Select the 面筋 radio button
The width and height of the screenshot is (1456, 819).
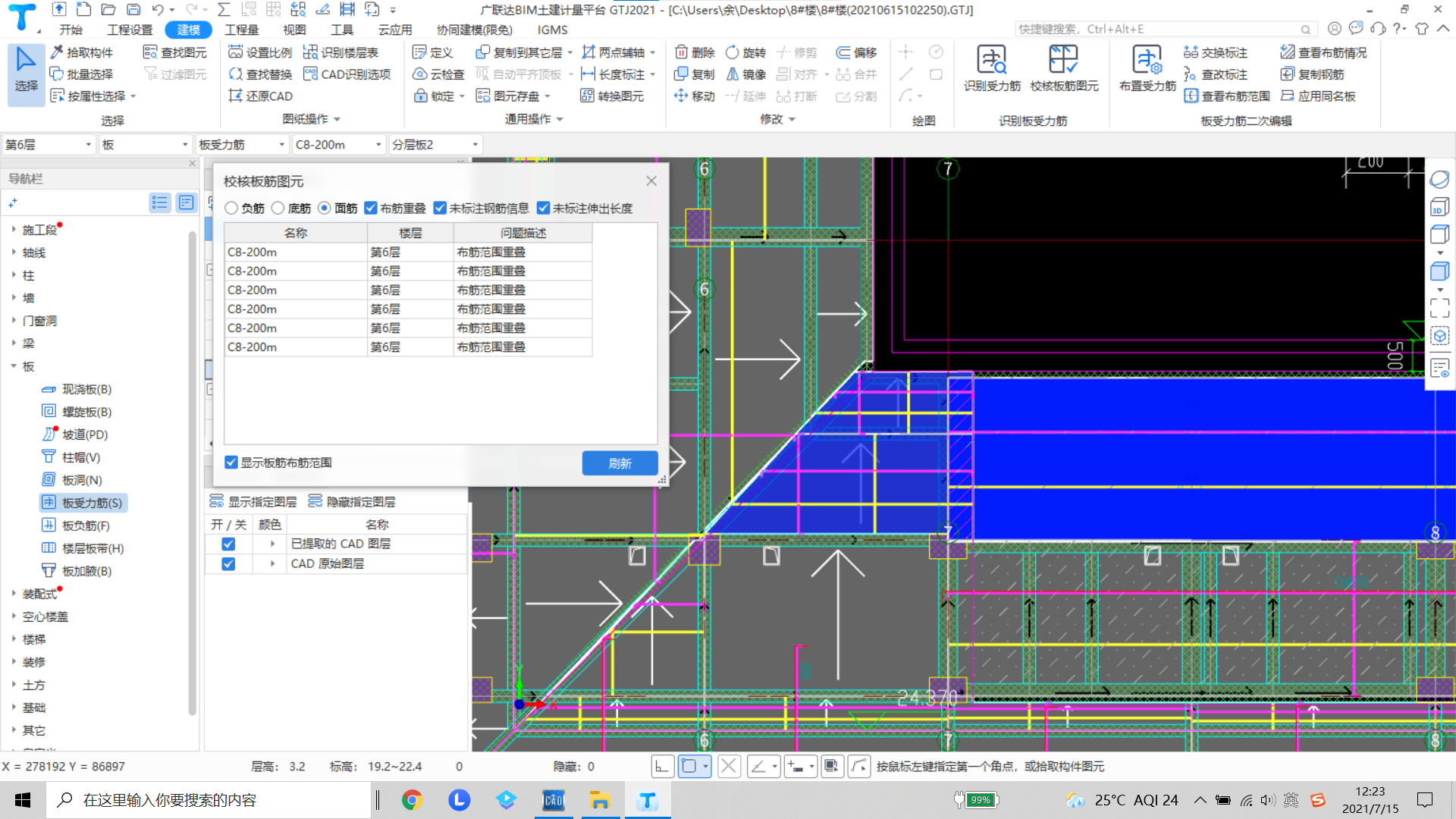[325, 208]
